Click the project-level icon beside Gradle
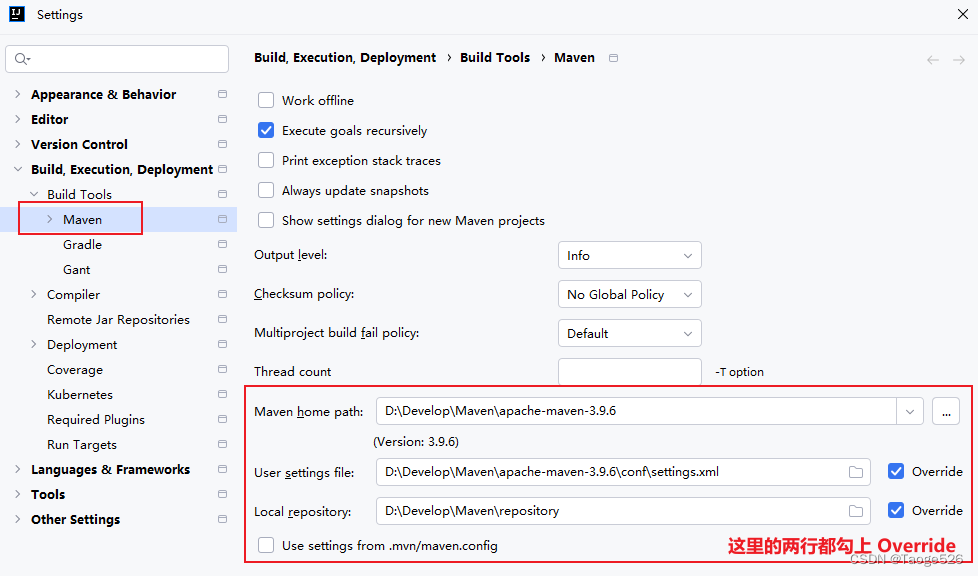 click(222, 244)
